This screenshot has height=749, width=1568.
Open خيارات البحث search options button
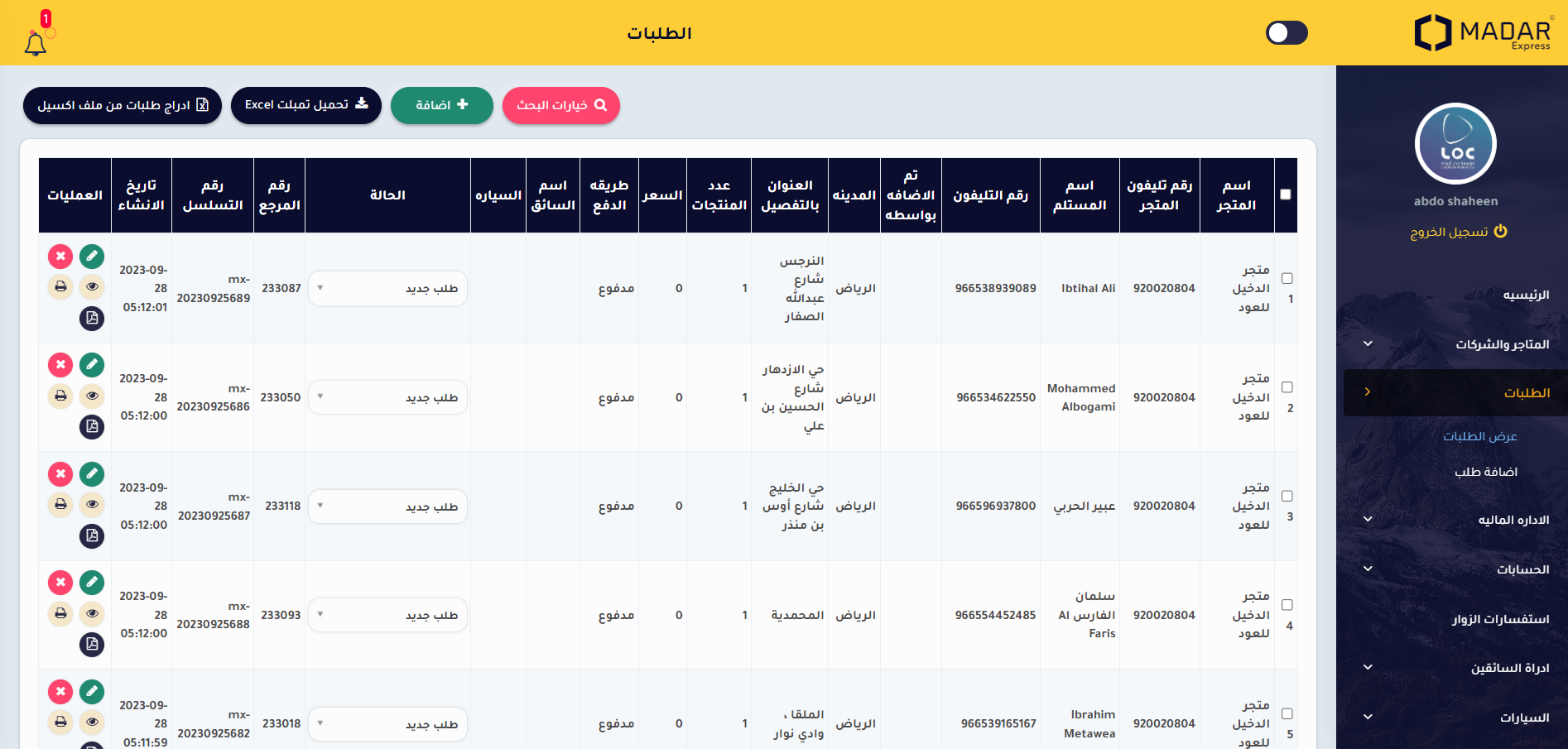[x=561, y=105]
